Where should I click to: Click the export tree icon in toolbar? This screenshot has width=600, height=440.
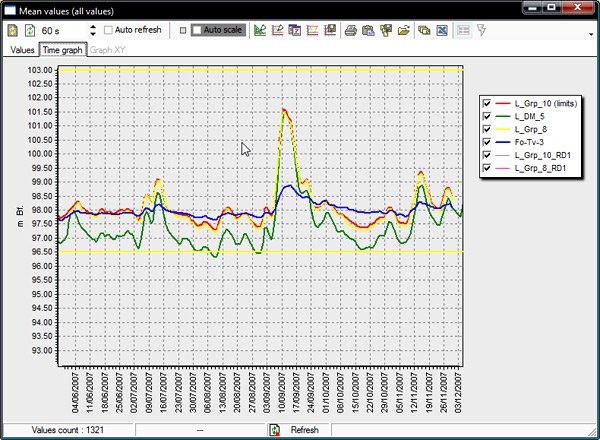(386, 30)
